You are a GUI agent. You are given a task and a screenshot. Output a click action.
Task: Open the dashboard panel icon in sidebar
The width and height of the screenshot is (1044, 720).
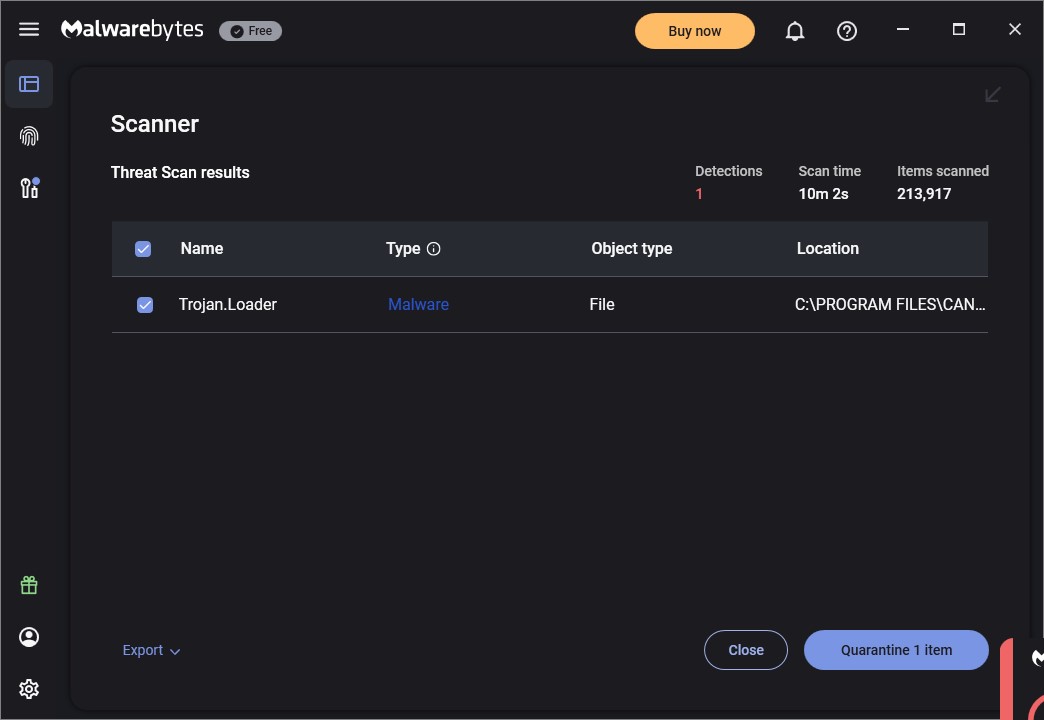(x=29, y=84)
